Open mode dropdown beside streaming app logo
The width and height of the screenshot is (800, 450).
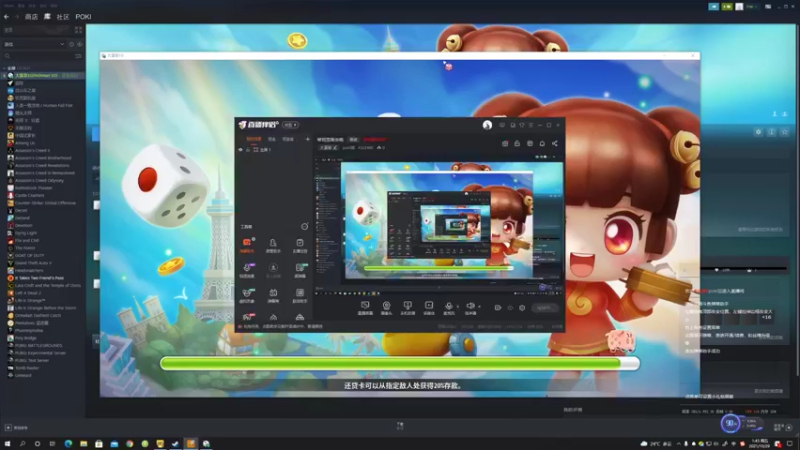click(290, 125)
